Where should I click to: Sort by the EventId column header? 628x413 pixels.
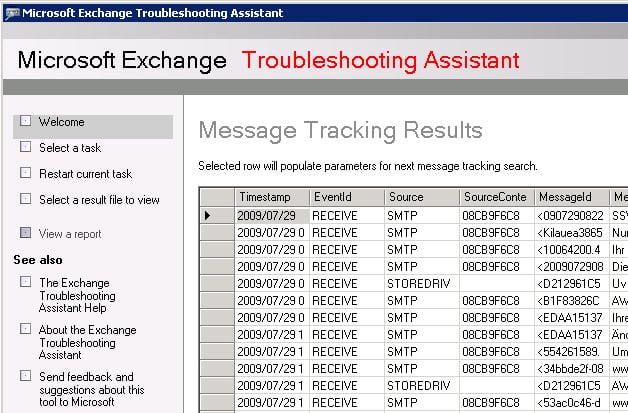pyautogui.click(x=347, y=197)
